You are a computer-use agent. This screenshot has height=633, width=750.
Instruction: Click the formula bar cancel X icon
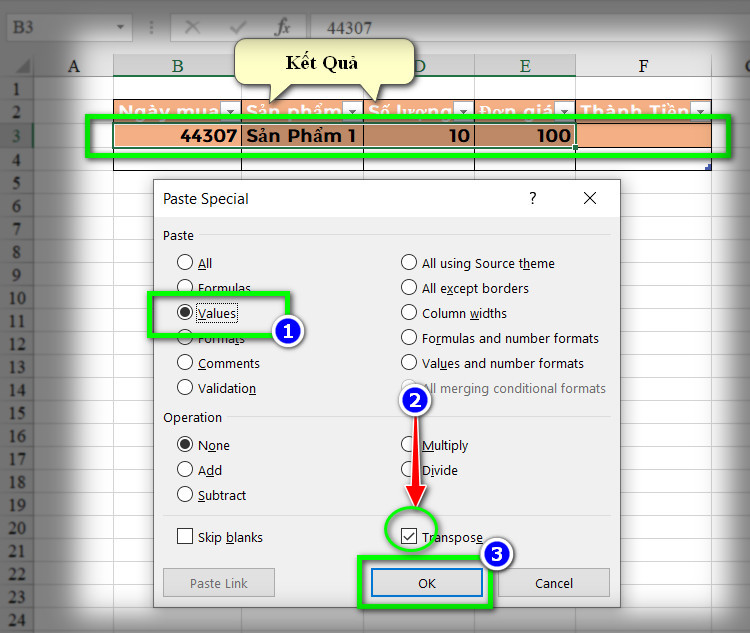click(x=192, y=27)
